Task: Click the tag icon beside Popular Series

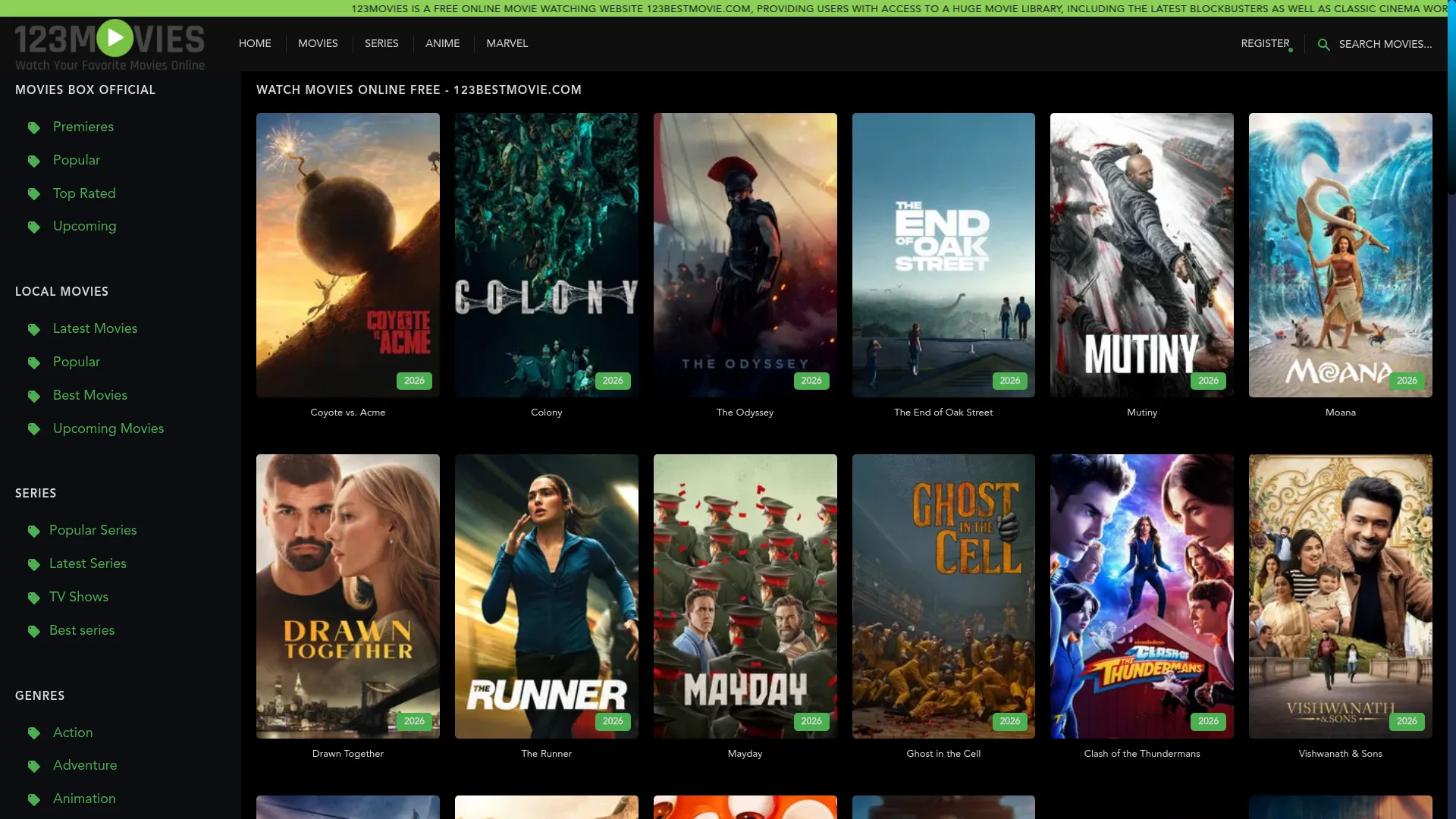Action: point(34,531)
